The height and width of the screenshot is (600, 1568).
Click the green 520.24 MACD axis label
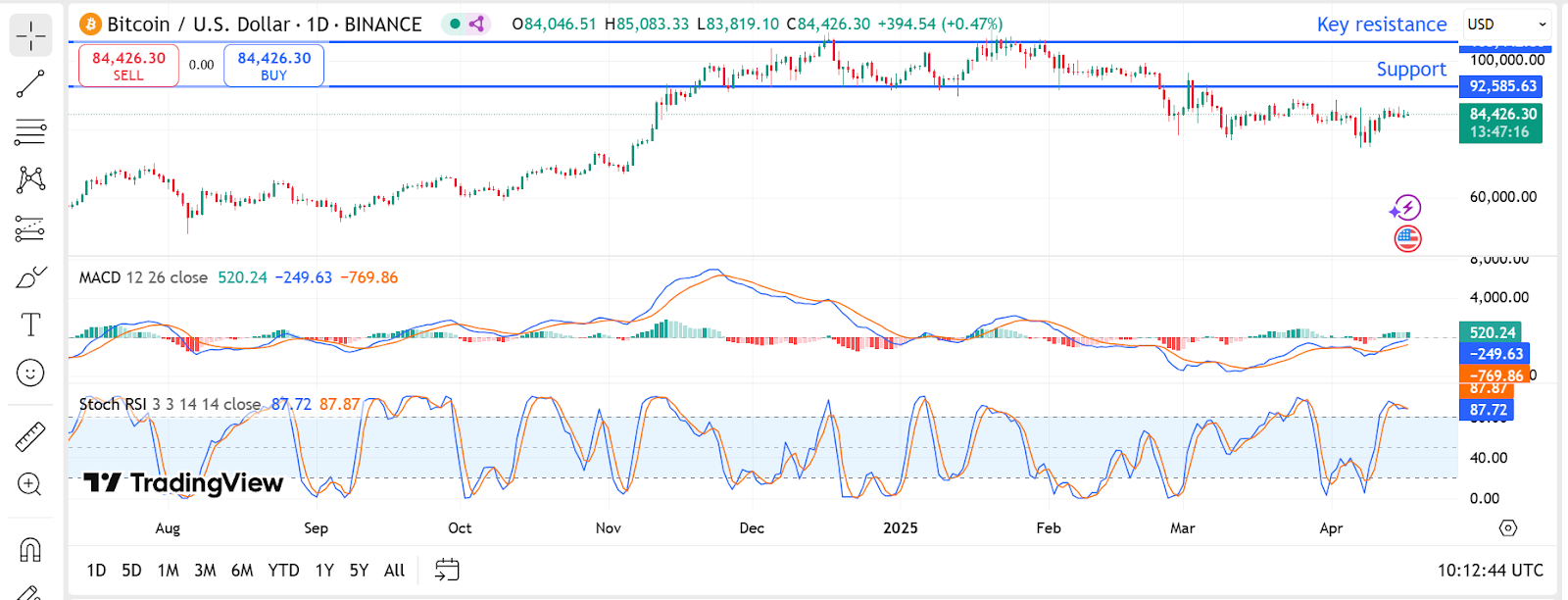1491,333
